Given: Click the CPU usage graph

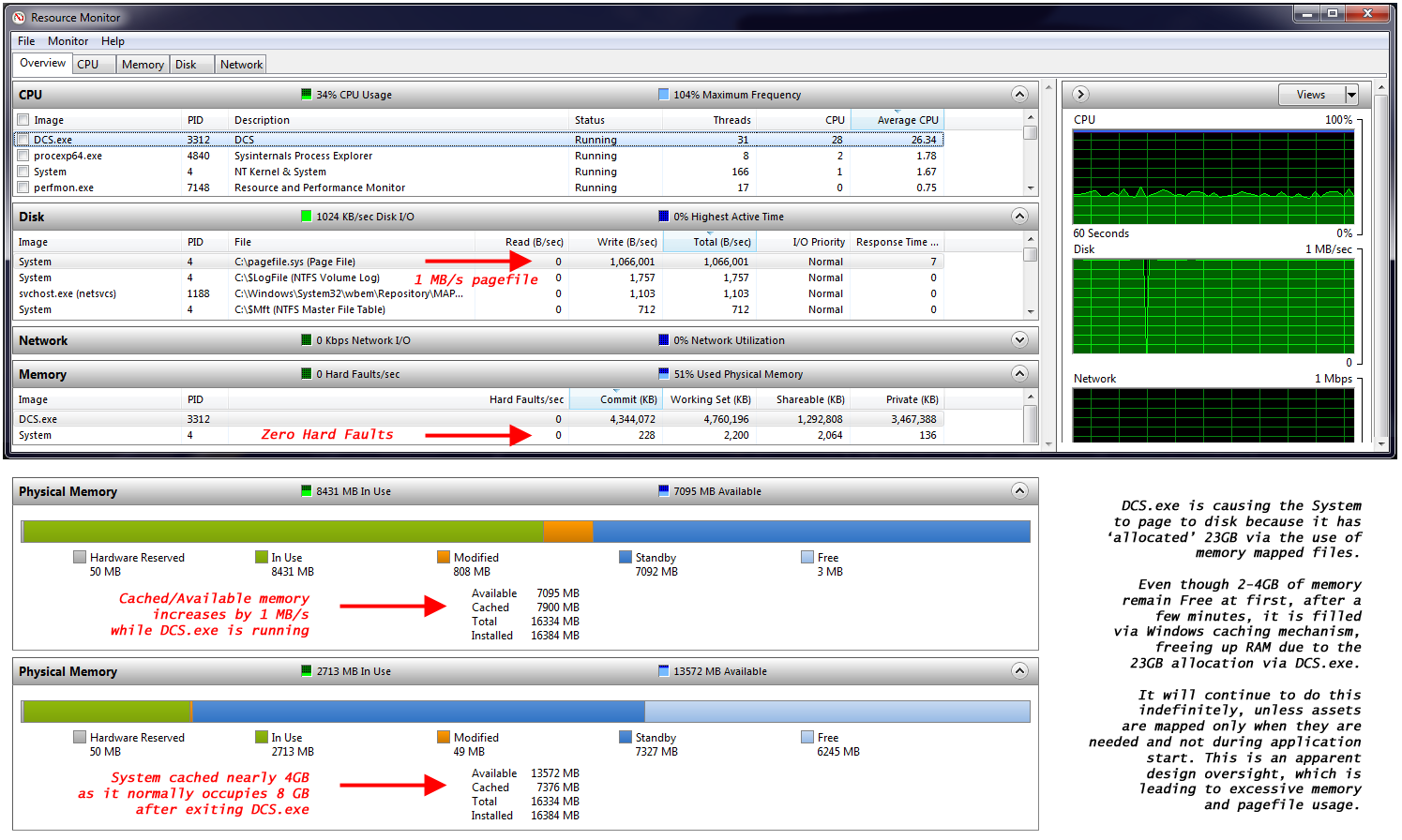Looking at the screenshot, I should click(x=1213, y=177).
